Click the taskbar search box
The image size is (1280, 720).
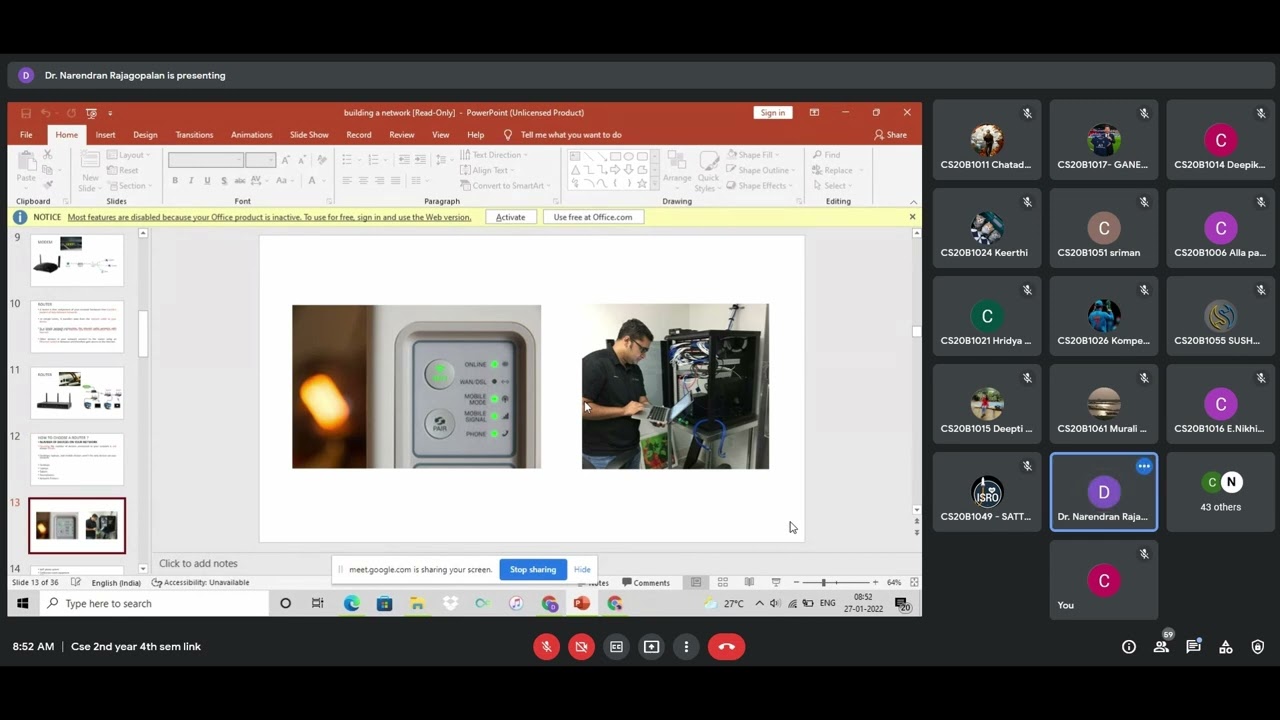click(x=154, y=604)
